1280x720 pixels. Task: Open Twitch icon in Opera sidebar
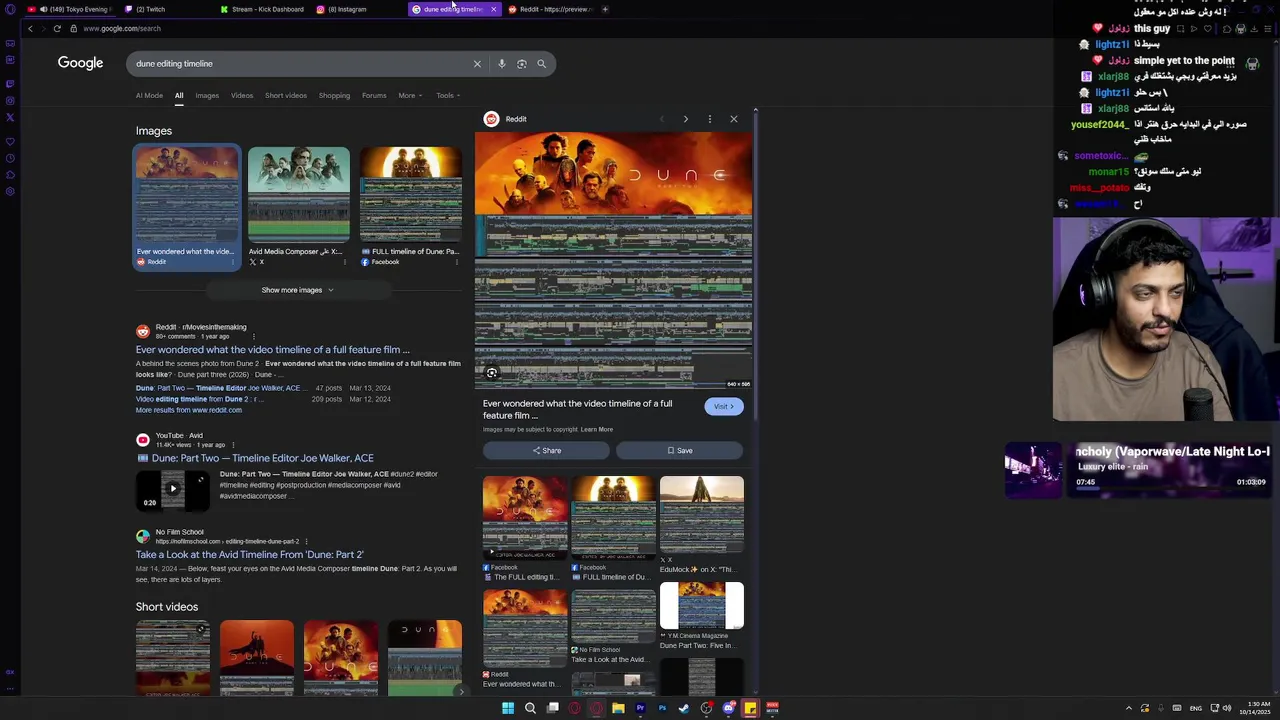pyautogui.click(x=10, y=84)
